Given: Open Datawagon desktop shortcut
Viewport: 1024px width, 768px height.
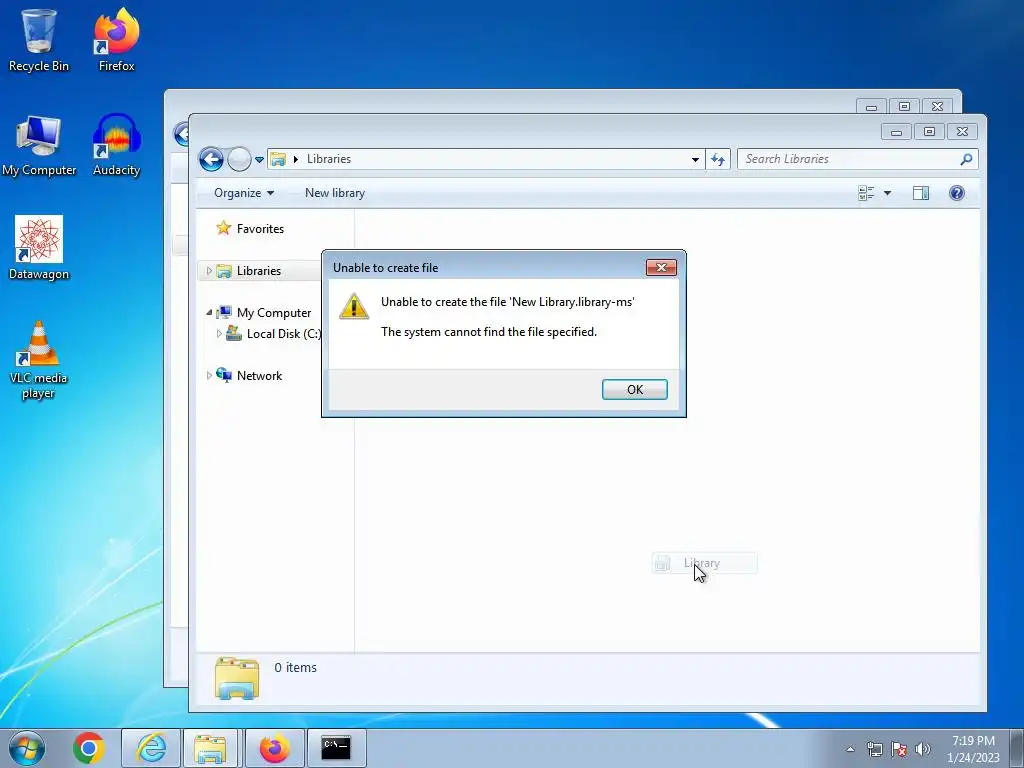Looking at the screenshot, I should click(39, 248).
